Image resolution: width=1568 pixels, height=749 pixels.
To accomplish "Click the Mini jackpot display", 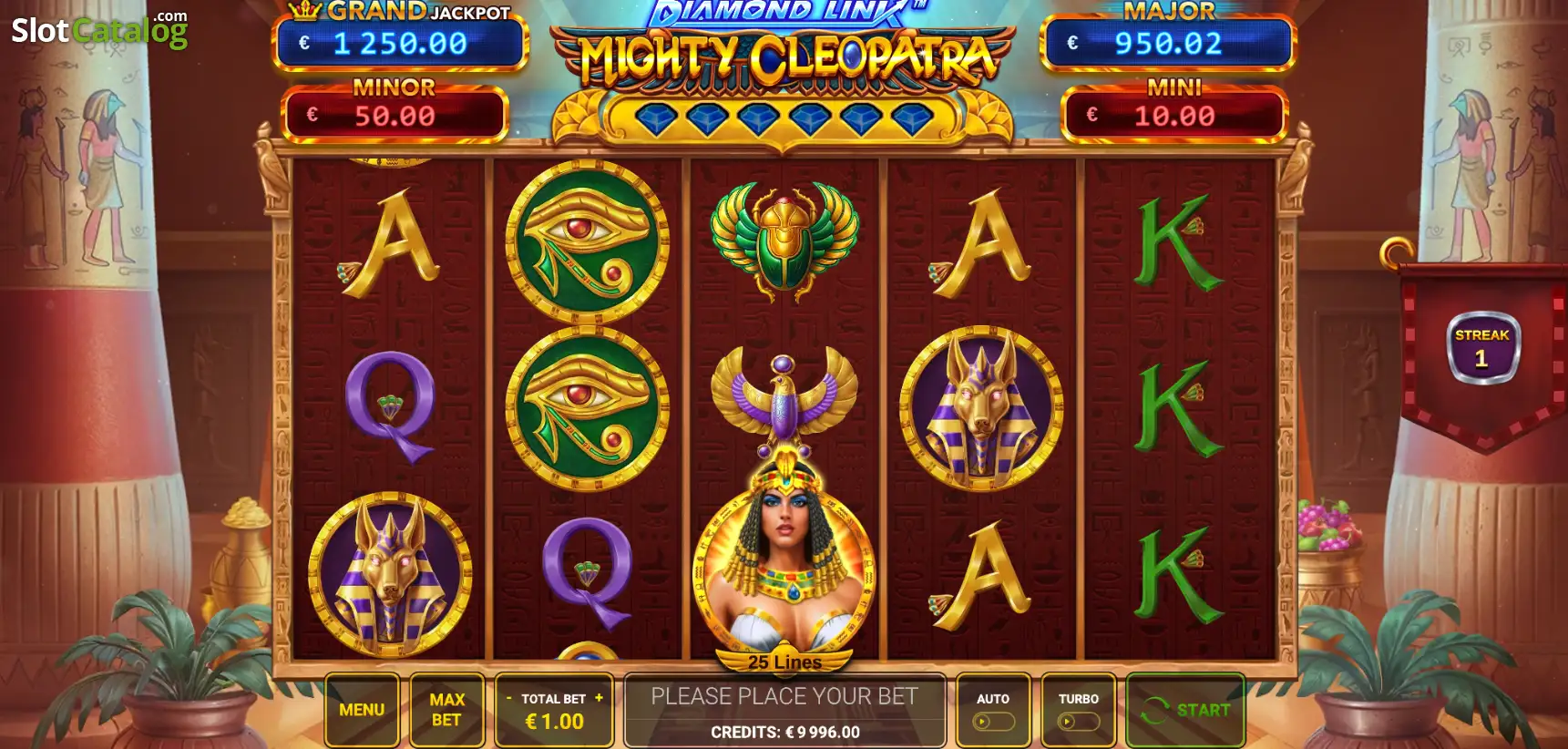I will pyautogui.click(x=1174, y=116).
